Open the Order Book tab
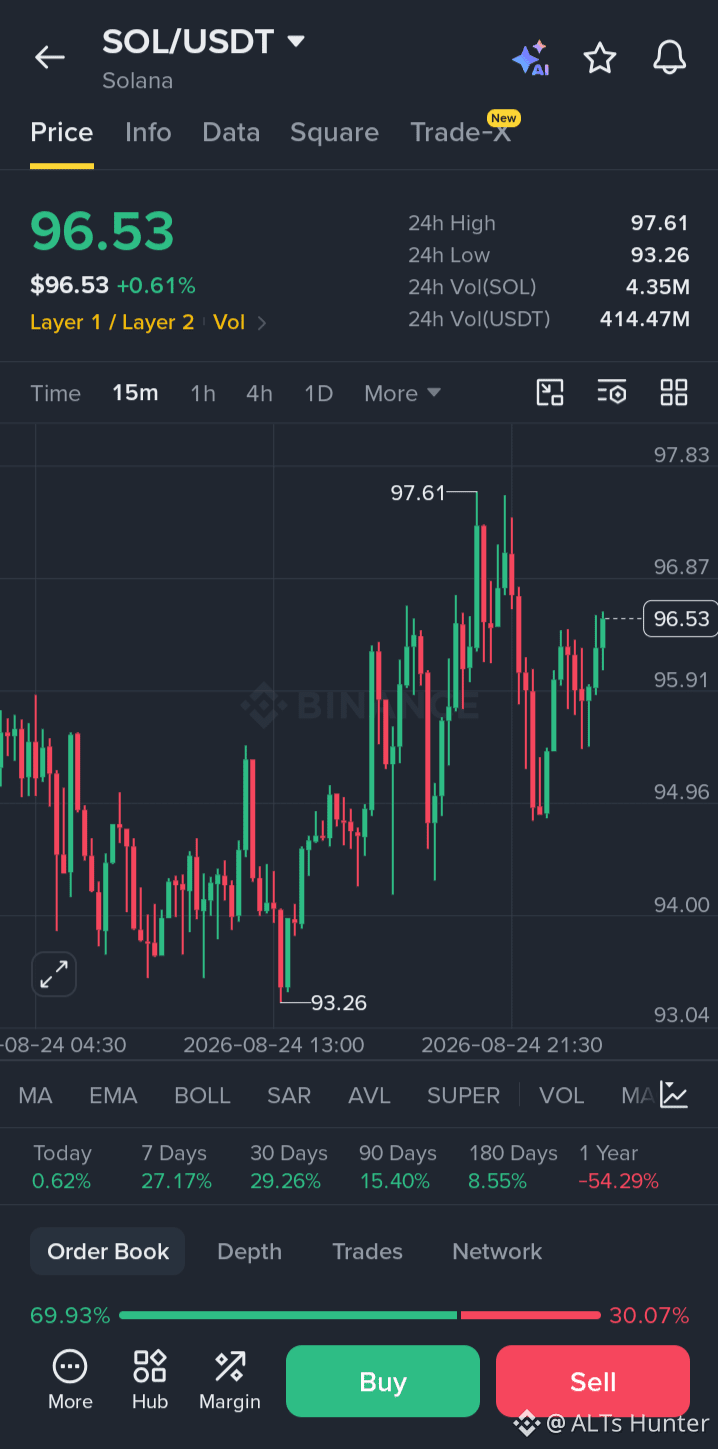The height and width of the screenshot is (1449, 718). (x=108, y=1251)
